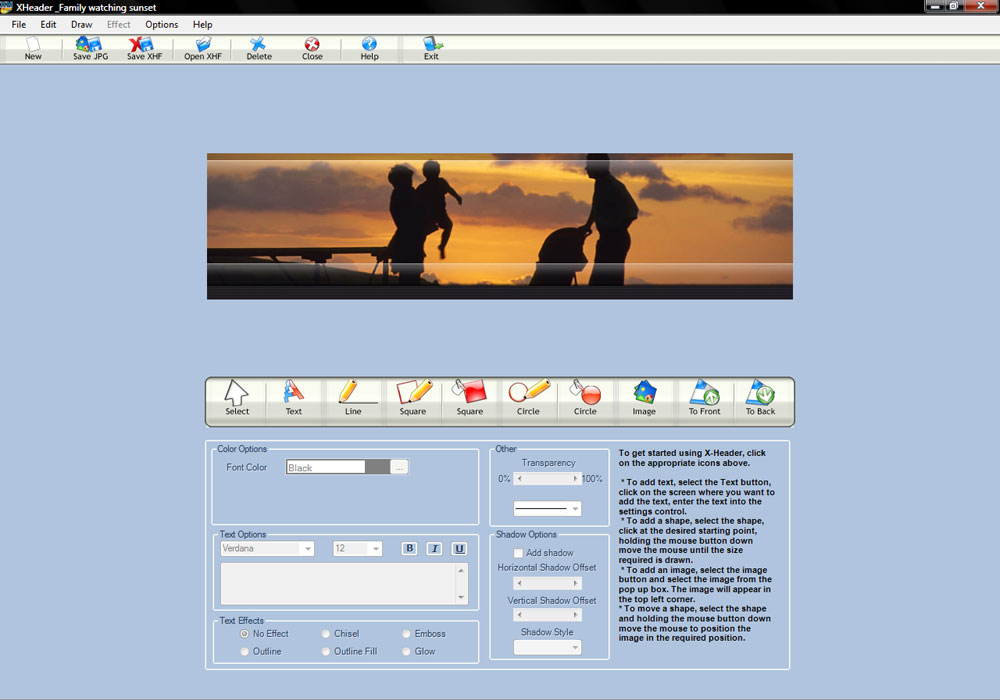The height and width of the screenshot is (700, 1000).
Task: Click the text box scroll down arrow
Action: (461, 597)
